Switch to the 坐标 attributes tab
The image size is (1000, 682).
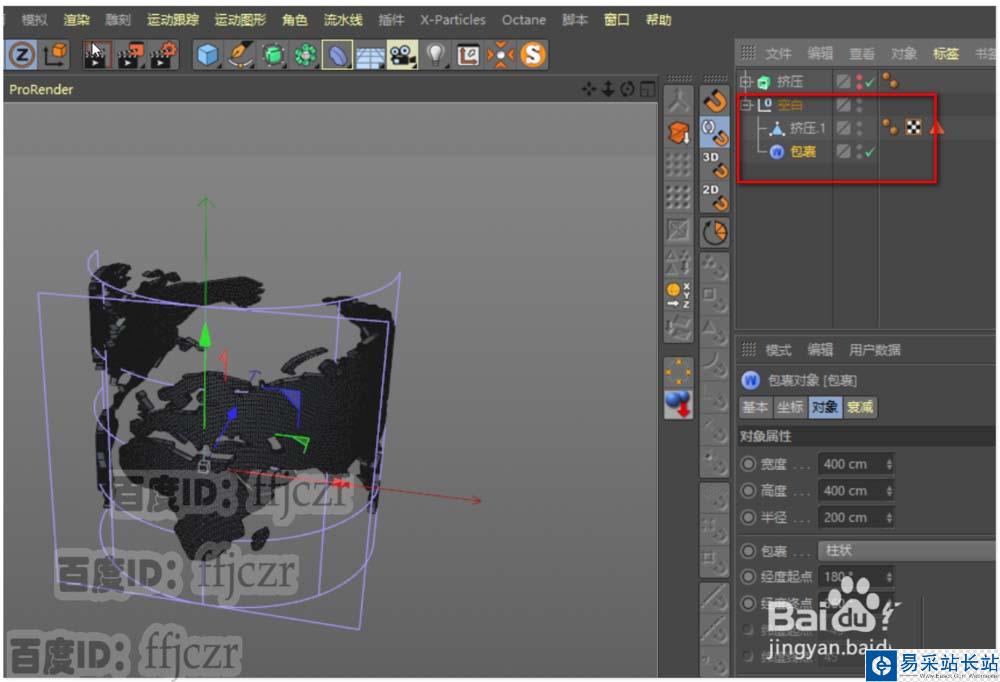pyautogui.click(x=790, y=407)
